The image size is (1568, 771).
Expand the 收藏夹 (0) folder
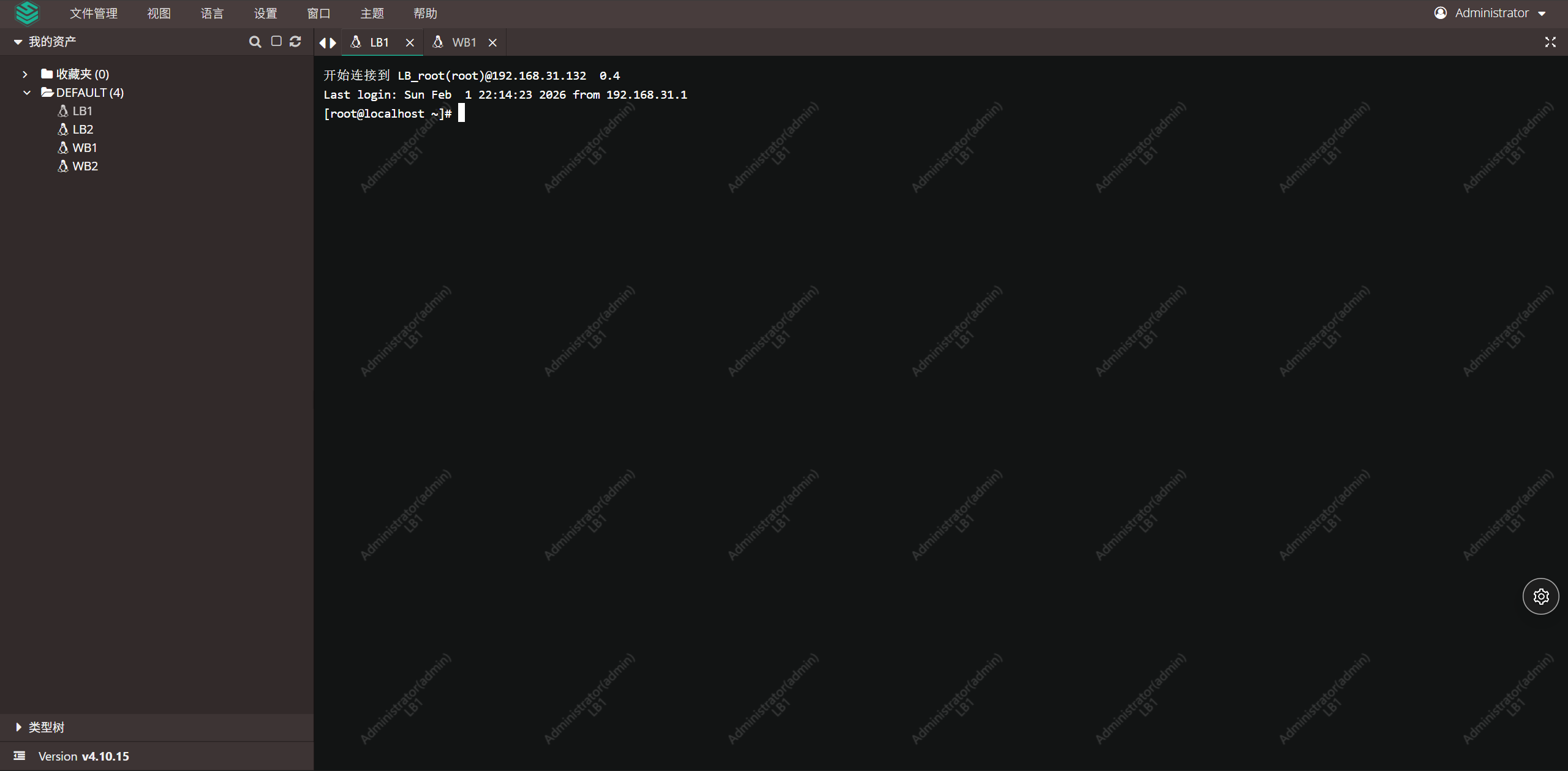(25, 74)
